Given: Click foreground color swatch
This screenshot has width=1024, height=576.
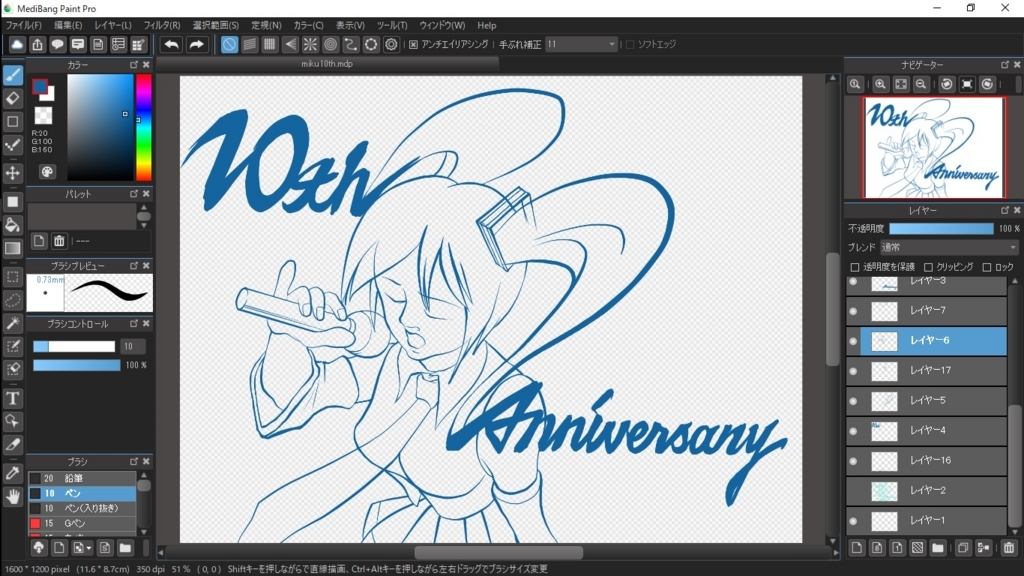Looking at the screenshot, I should tap(40, 87).
